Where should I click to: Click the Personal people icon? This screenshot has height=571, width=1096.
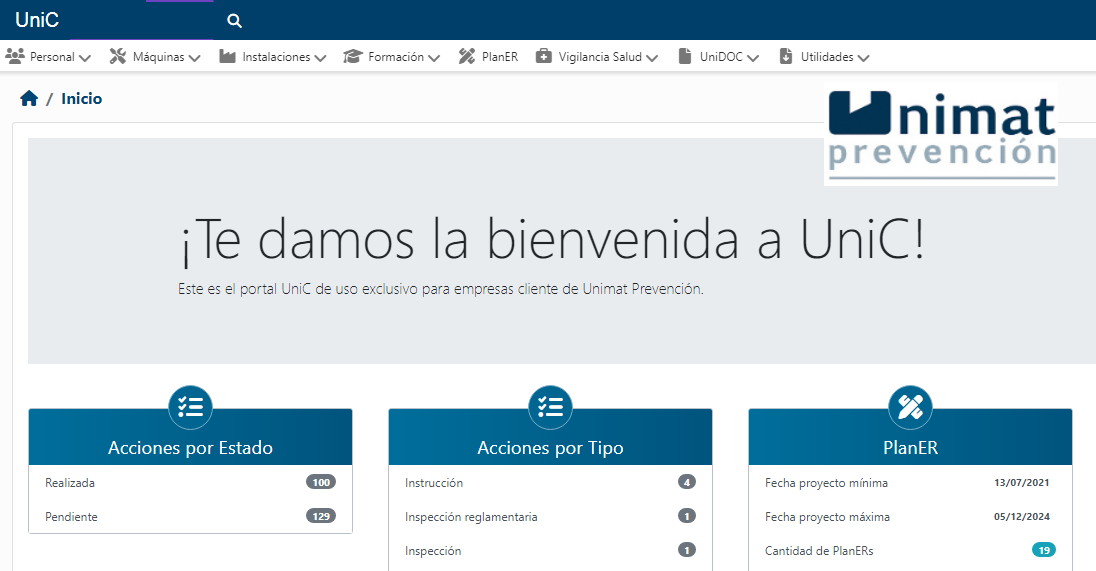[x=15, y=56]
